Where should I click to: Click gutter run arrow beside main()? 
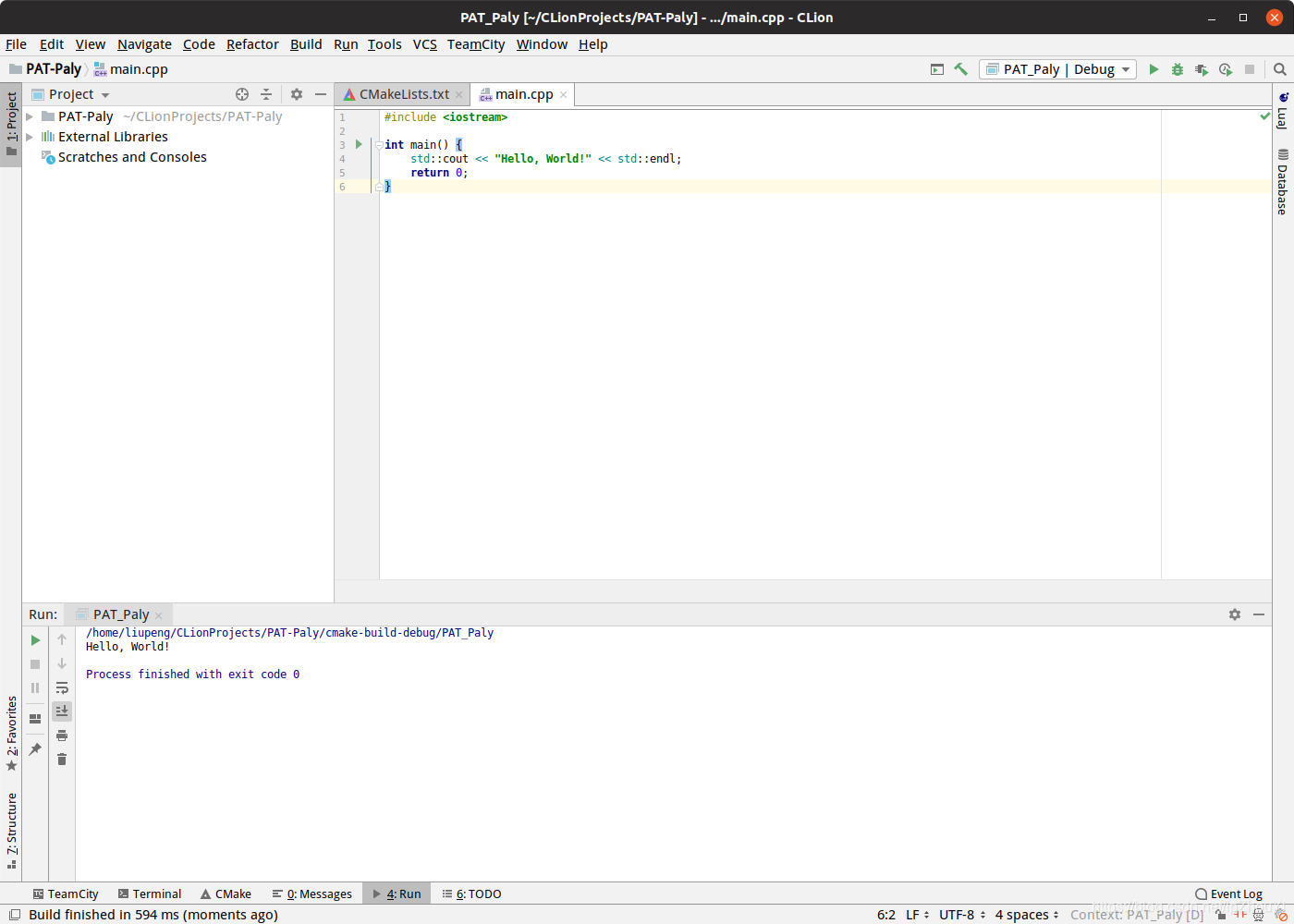point(359,144)
